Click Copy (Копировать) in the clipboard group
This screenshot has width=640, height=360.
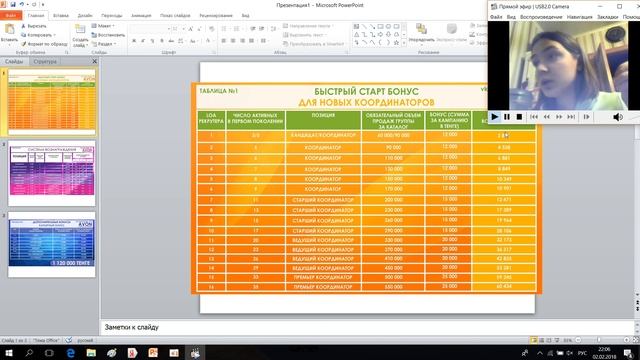pos(38,35)
